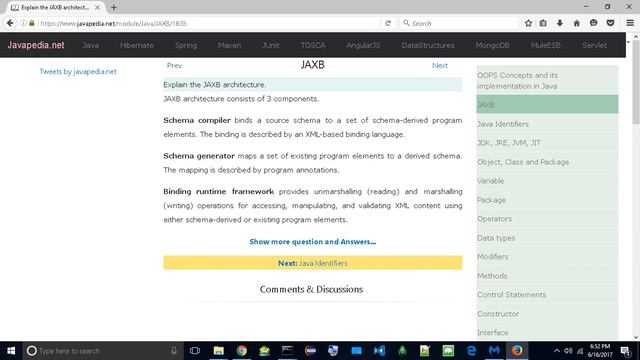Open the Servlet navbar item

click(x=594, y=45)
